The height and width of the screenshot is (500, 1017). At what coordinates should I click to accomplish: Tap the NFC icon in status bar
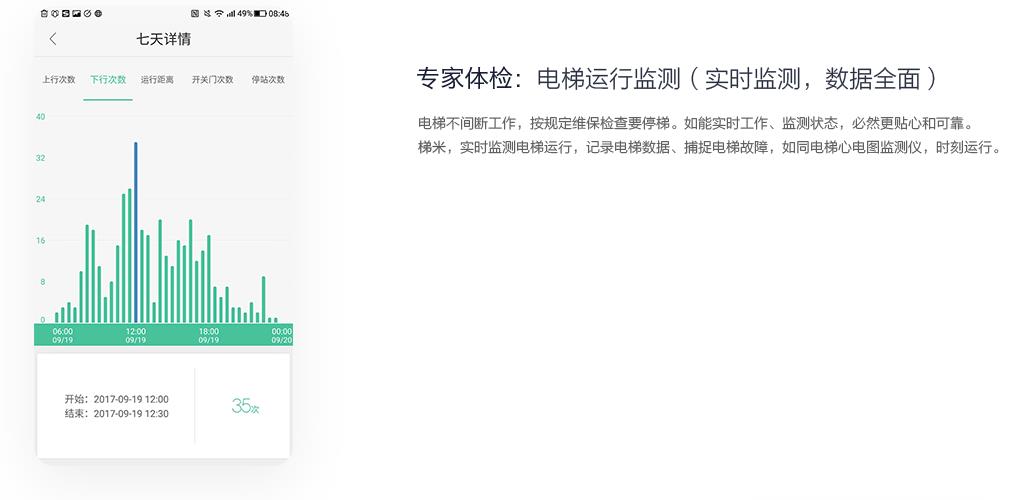(194, 13)
